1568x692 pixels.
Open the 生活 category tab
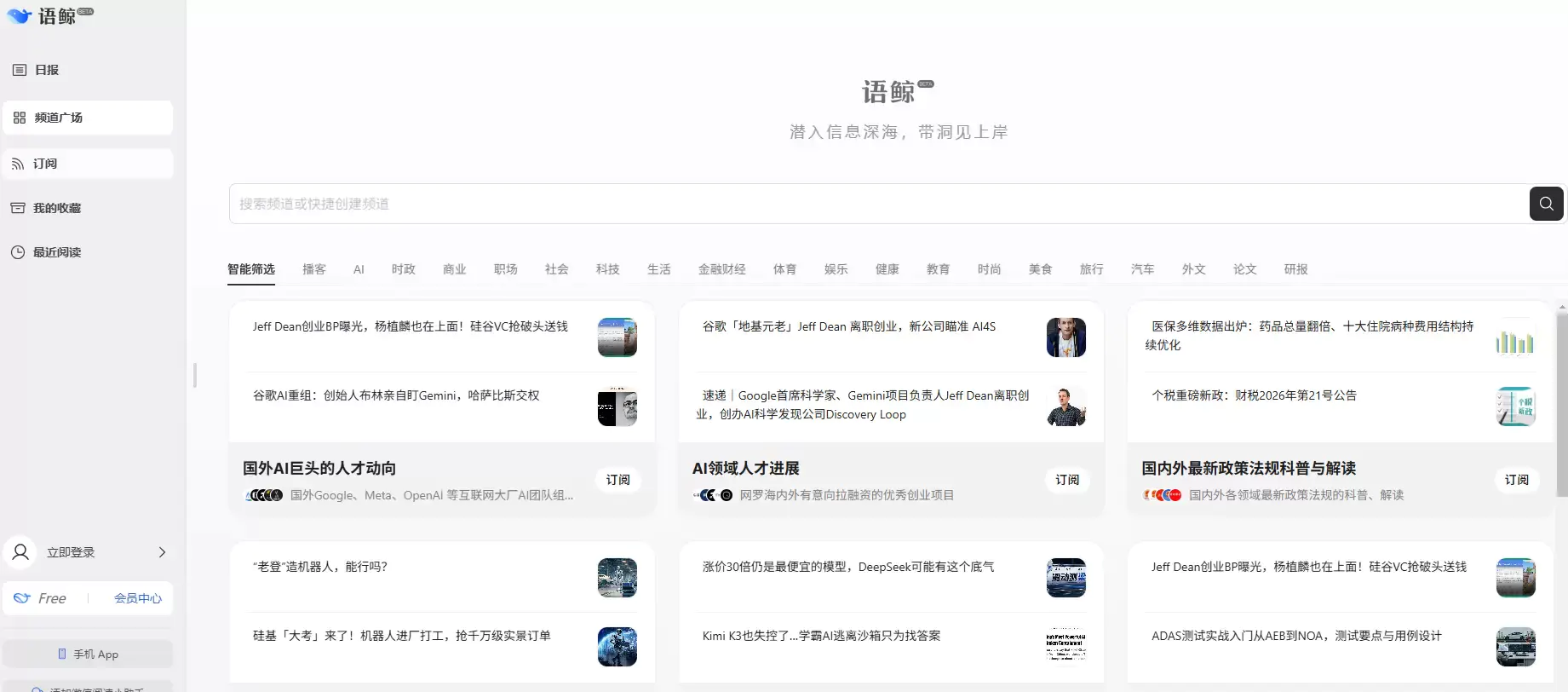point(659,269)
